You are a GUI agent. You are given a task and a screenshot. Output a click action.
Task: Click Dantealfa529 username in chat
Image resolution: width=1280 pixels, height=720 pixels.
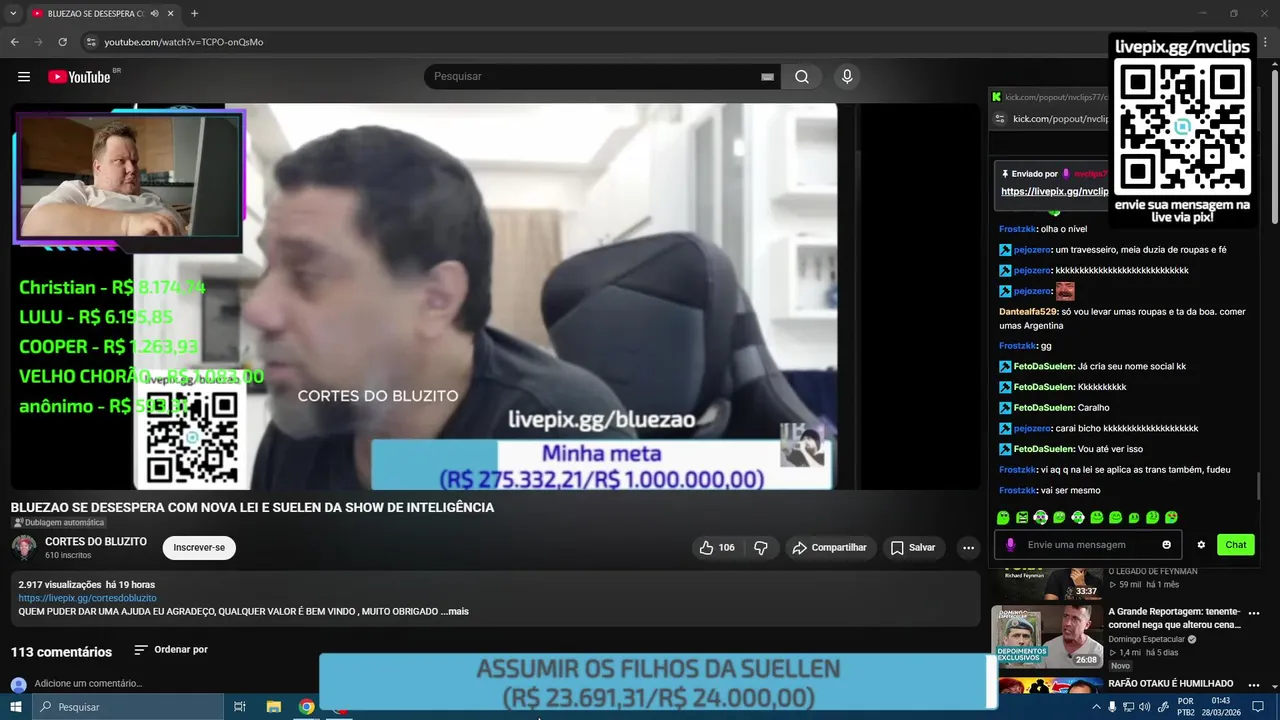tap(1028, 312)
